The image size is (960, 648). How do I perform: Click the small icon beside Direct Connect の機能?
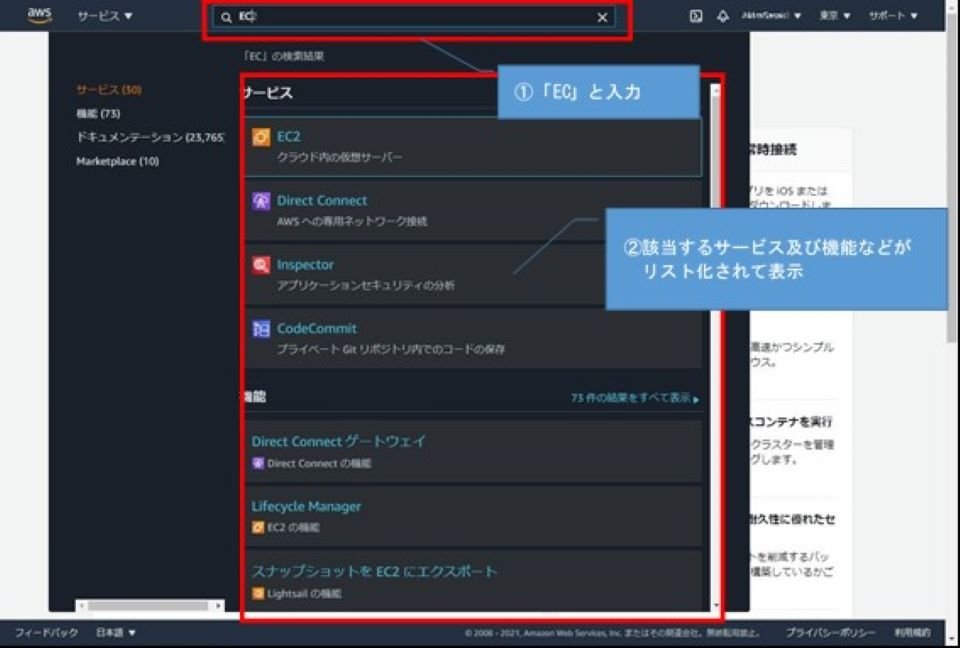tap(258, 464)
